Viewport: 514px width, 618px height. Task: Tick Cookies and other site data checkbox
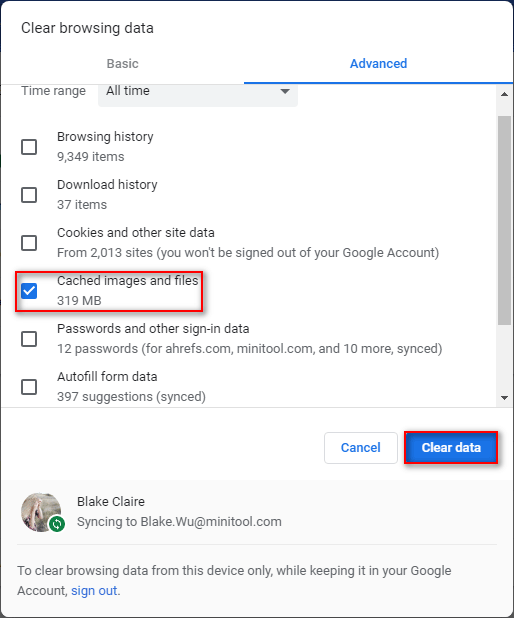[x=29, y=243]
